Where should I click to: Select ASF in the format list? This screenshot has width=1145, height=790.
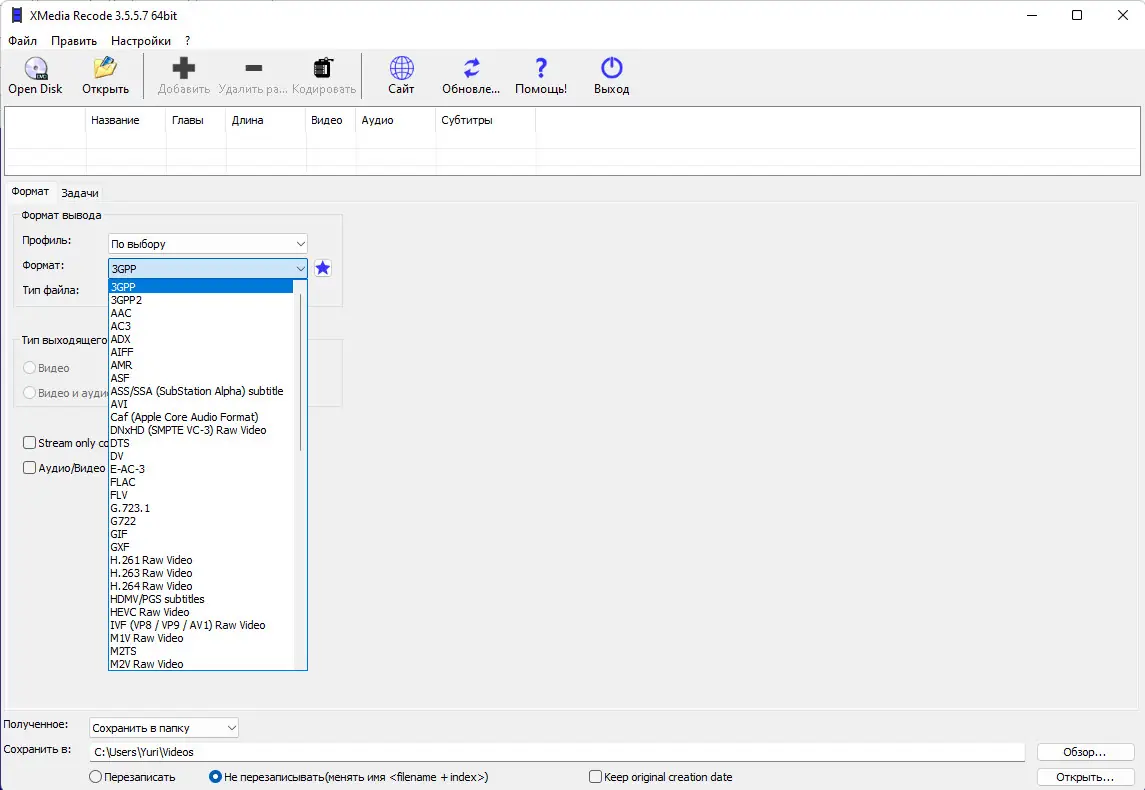pyautogui.click(x=201, y=378)
